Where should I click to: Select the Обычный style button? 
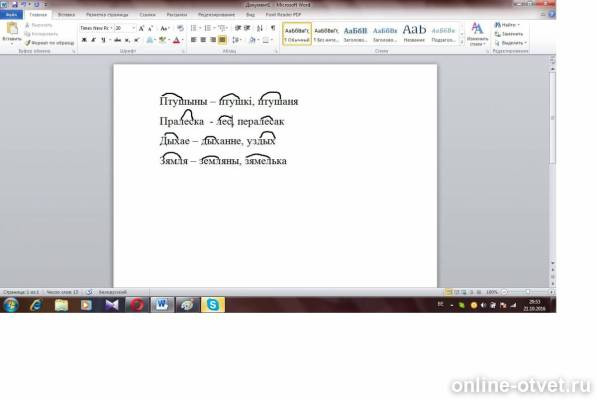pyautogui.click(x=297, y=34)
